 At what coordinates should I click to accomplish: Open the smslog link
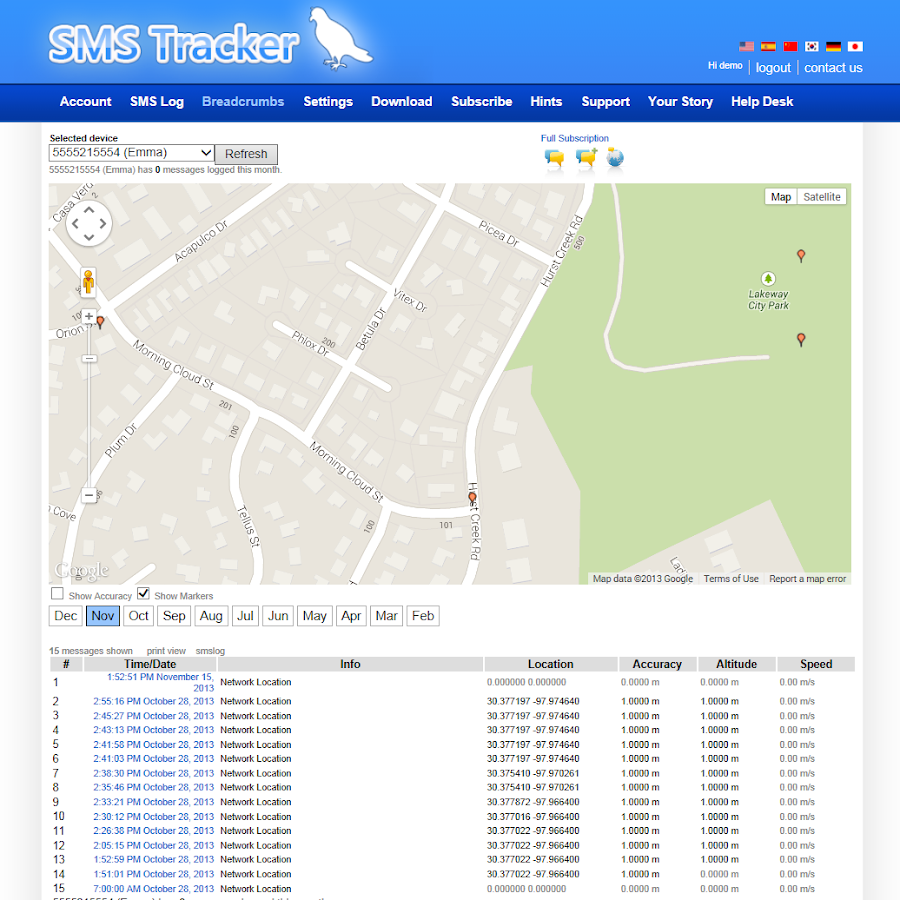[x=210, y=651]
